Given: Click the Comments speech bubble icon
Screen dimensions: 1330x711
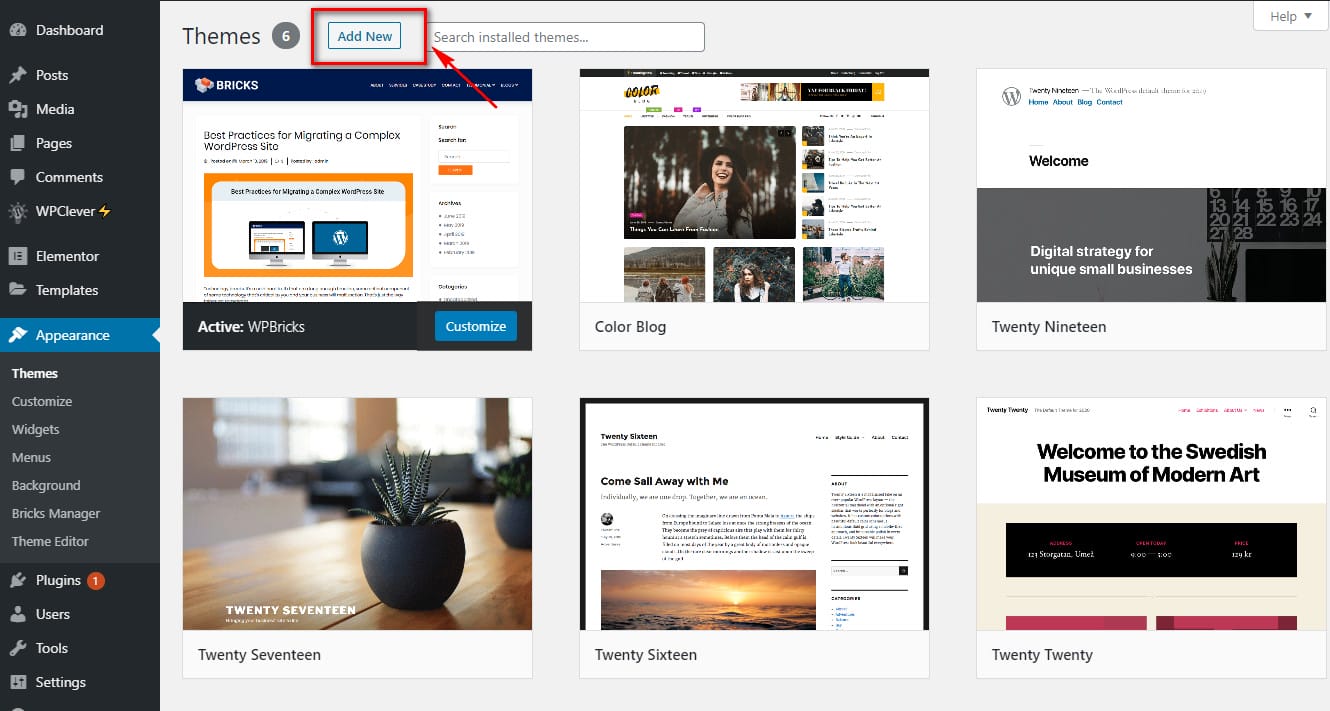Looking at the screenshot, I should (x=18, y=177).
